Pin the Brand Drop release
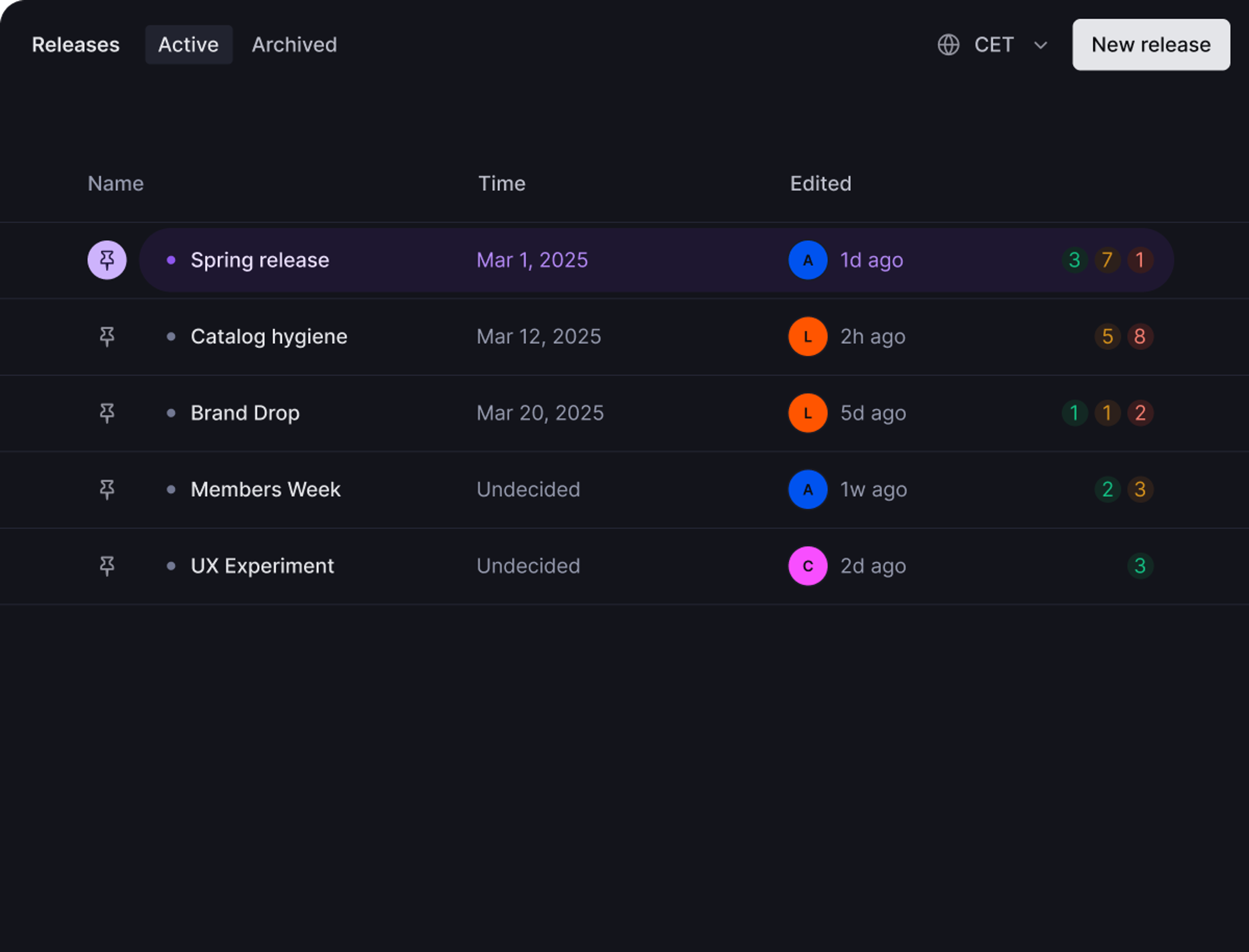The width and height of the screenshot is (1249, 952). [x=107, y=413]
